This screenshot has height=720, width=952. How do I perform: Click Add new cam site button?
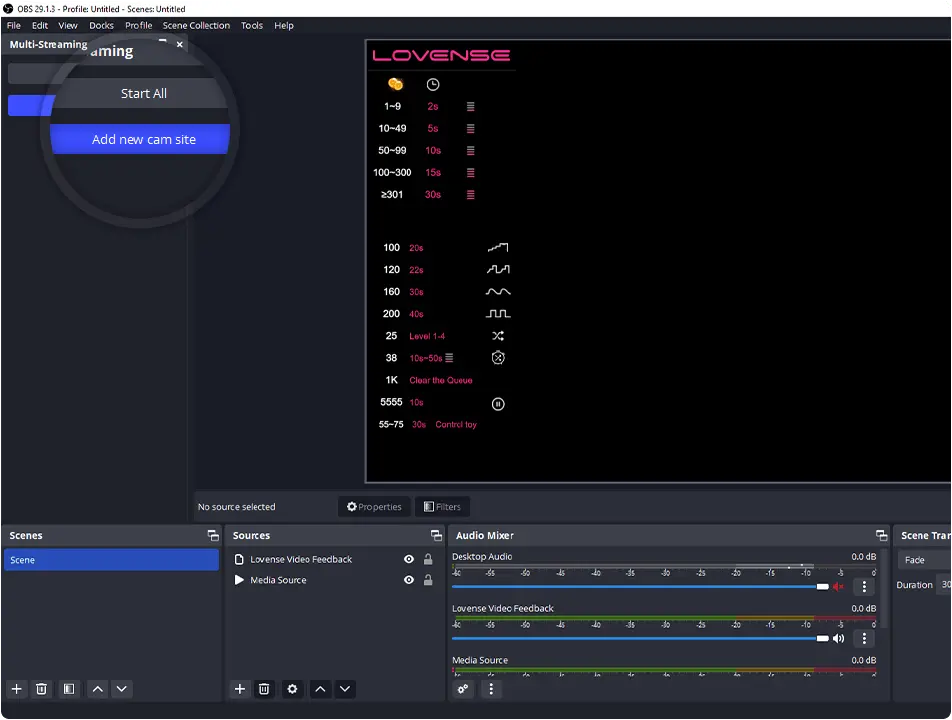pyautogui.click(x=141, y=140)
